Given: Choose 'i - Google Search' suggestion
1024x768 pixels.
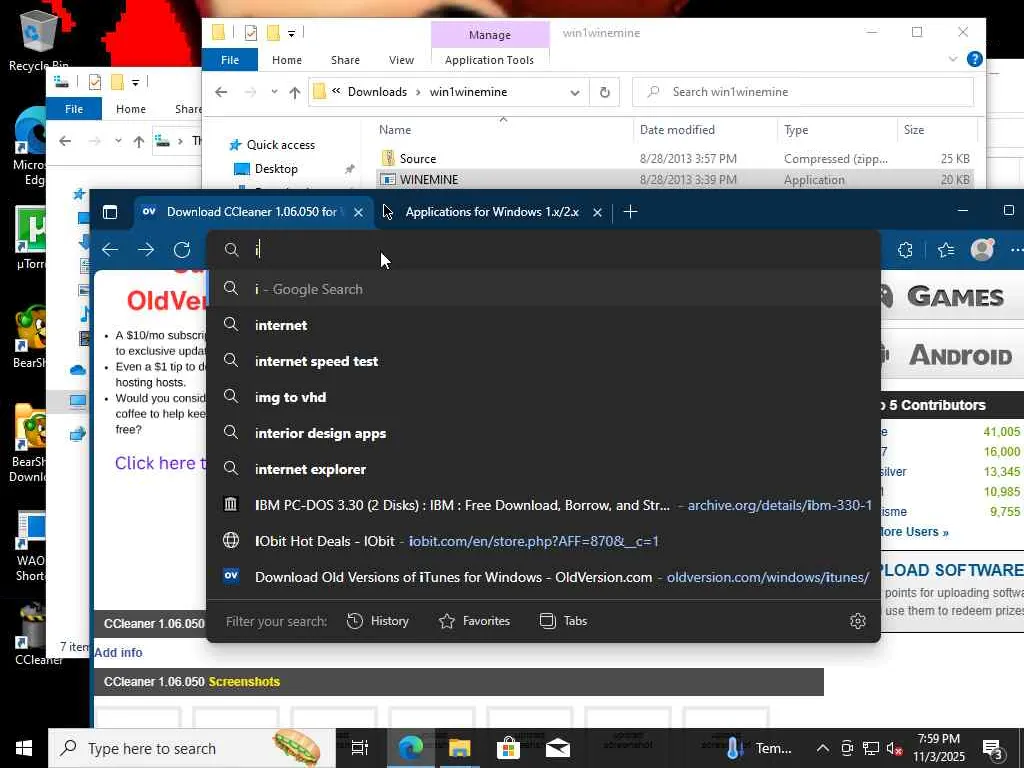Looking at the screenshot, I should click(543, 289).
